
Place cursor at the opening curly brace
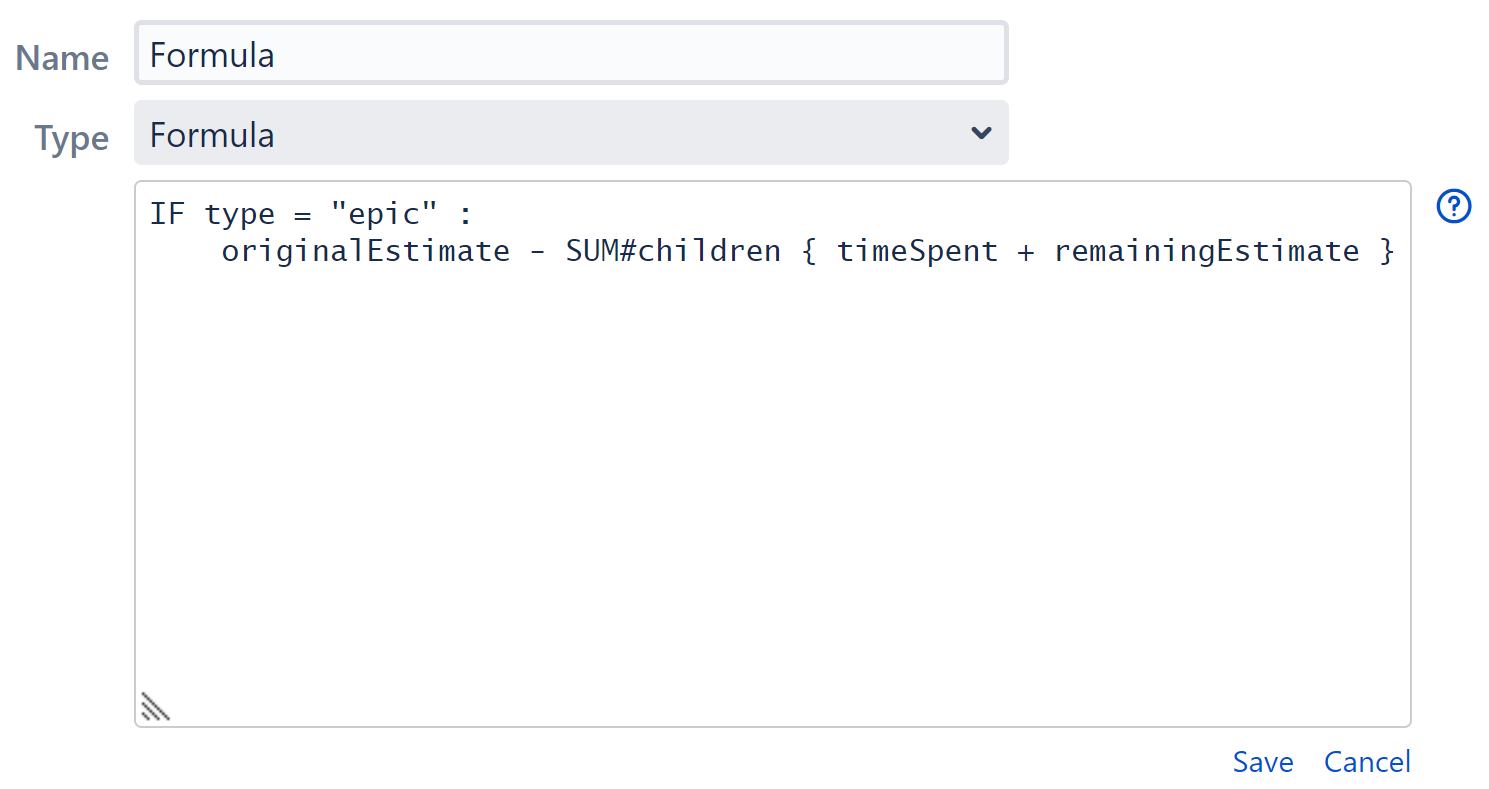point(809,251)
